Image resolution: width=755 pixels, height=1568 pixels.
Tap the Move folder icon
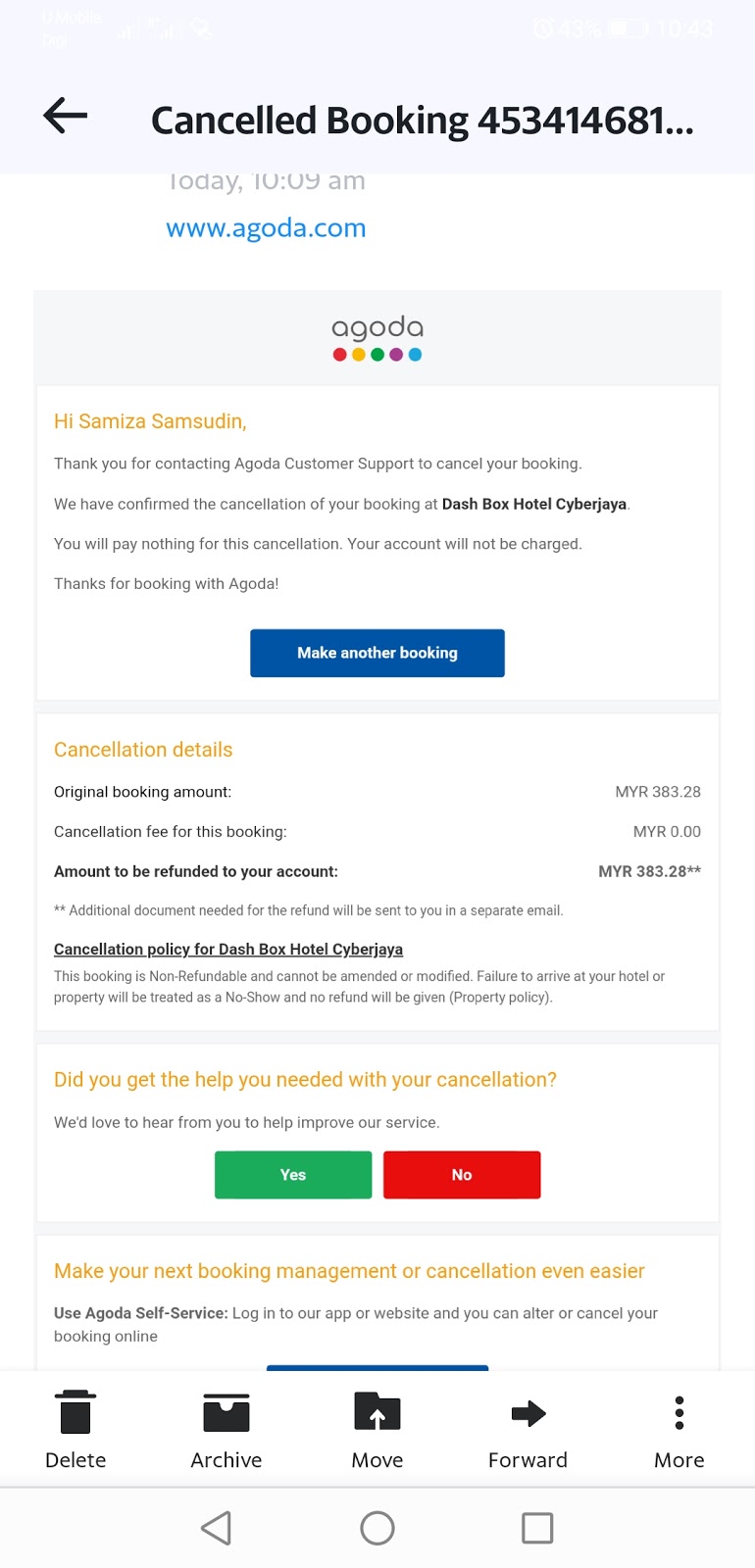click(377, 1412)
